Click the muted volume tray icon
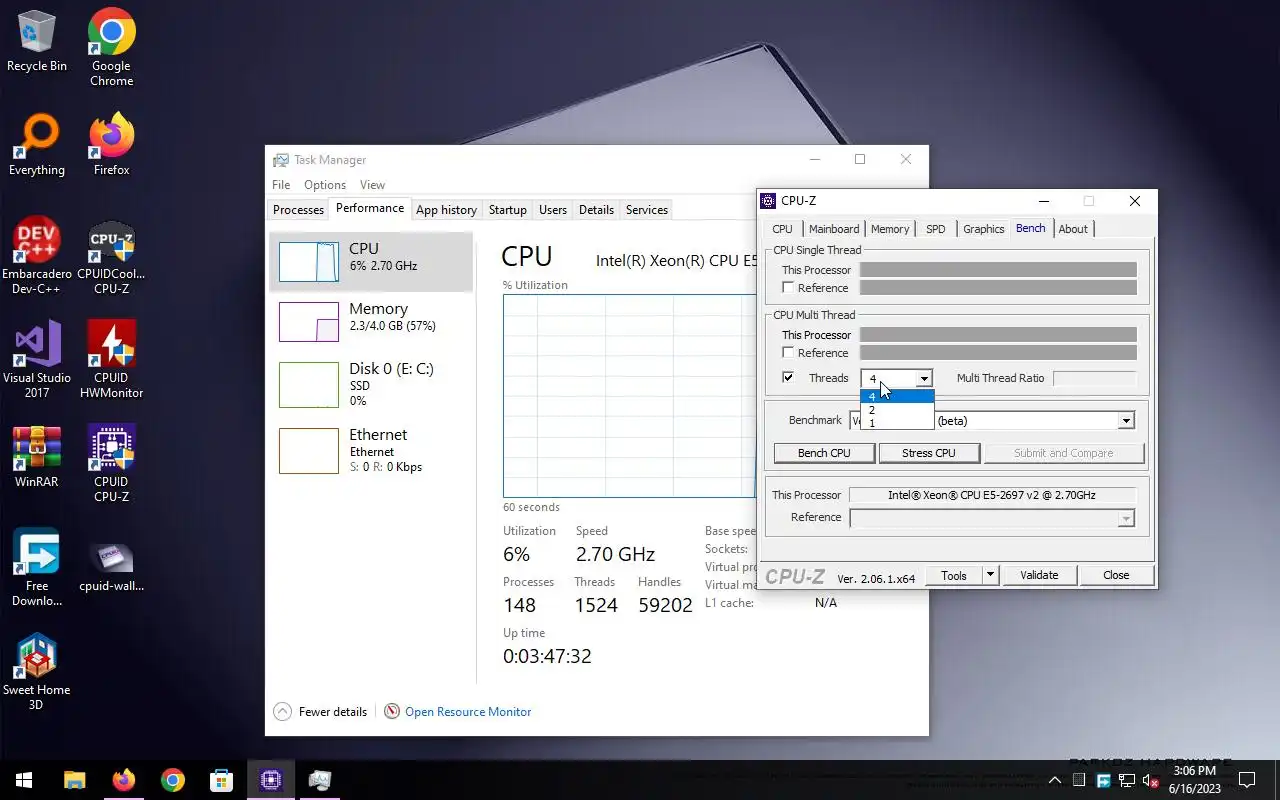Image resolution: width=1280 pixels, height=800 pixels. tap(1150, 781)
